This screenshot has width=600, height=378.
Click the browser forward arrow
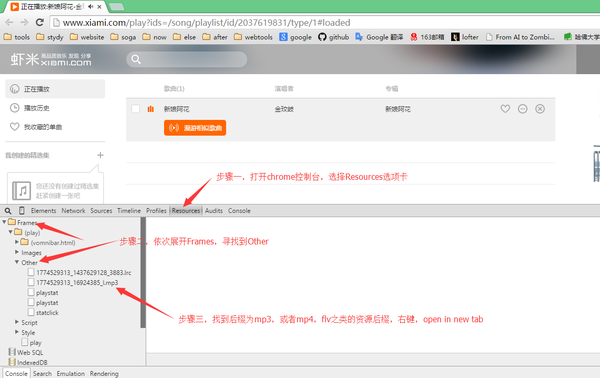pyautogui.click(x=24, y=23)
